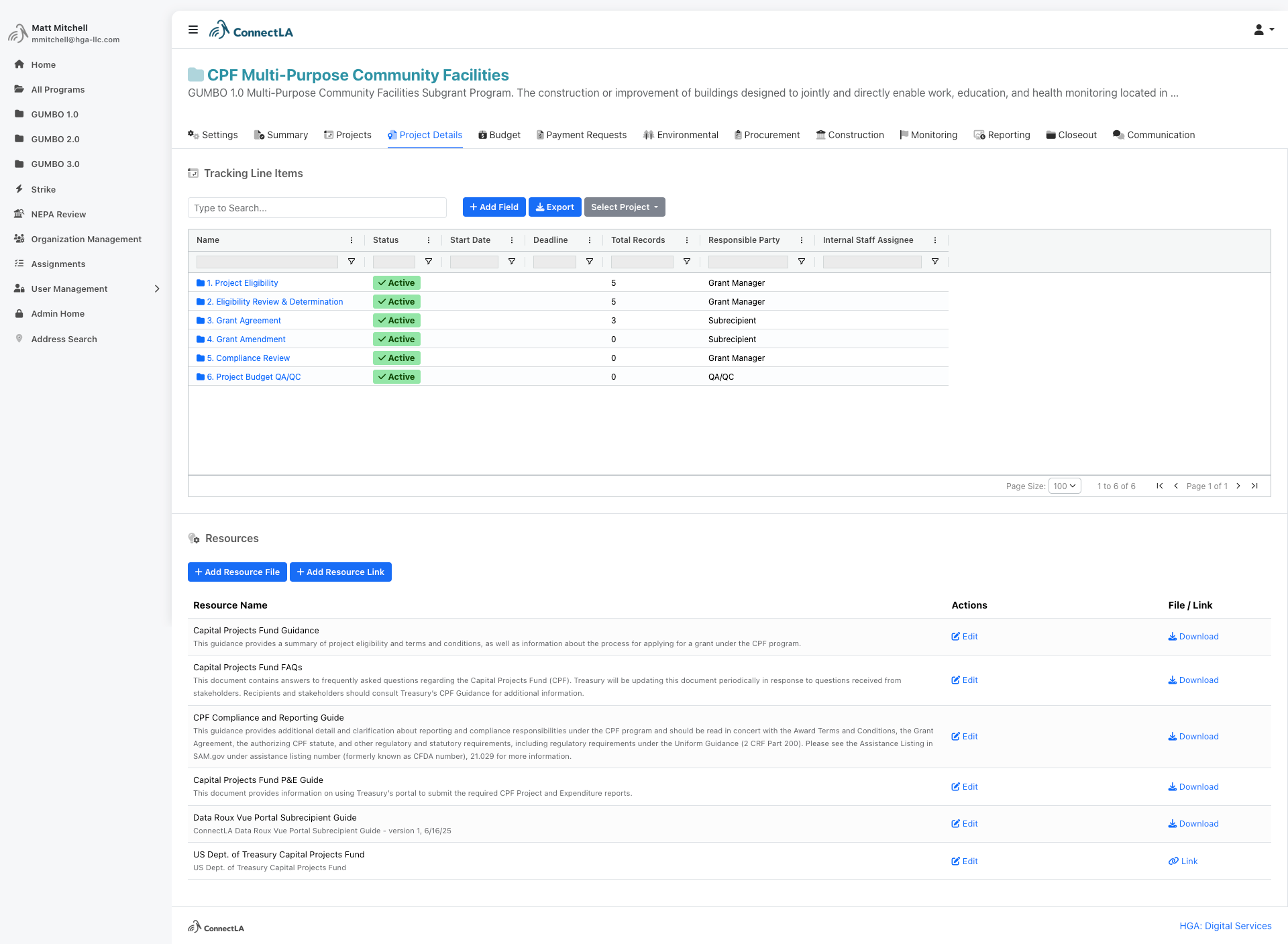Click the Add Resource Link button

pos(341,572)
